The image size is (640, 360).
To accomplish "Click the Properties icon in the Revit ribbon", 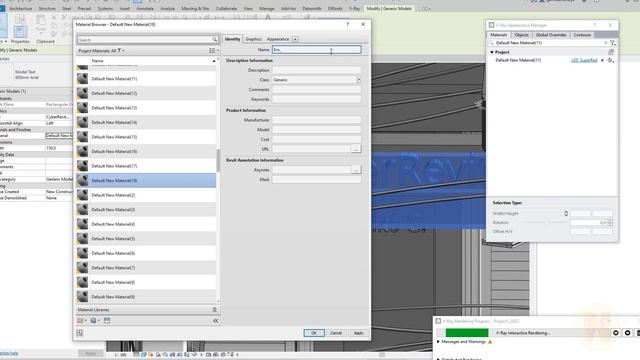I will pos(20,31).
